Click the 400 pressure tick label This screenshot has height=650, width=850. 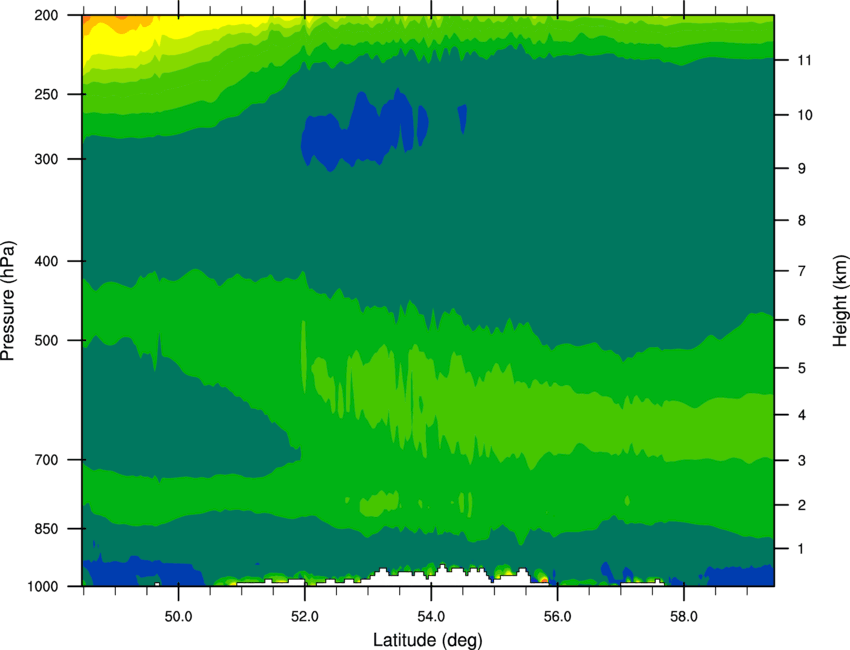46,261
